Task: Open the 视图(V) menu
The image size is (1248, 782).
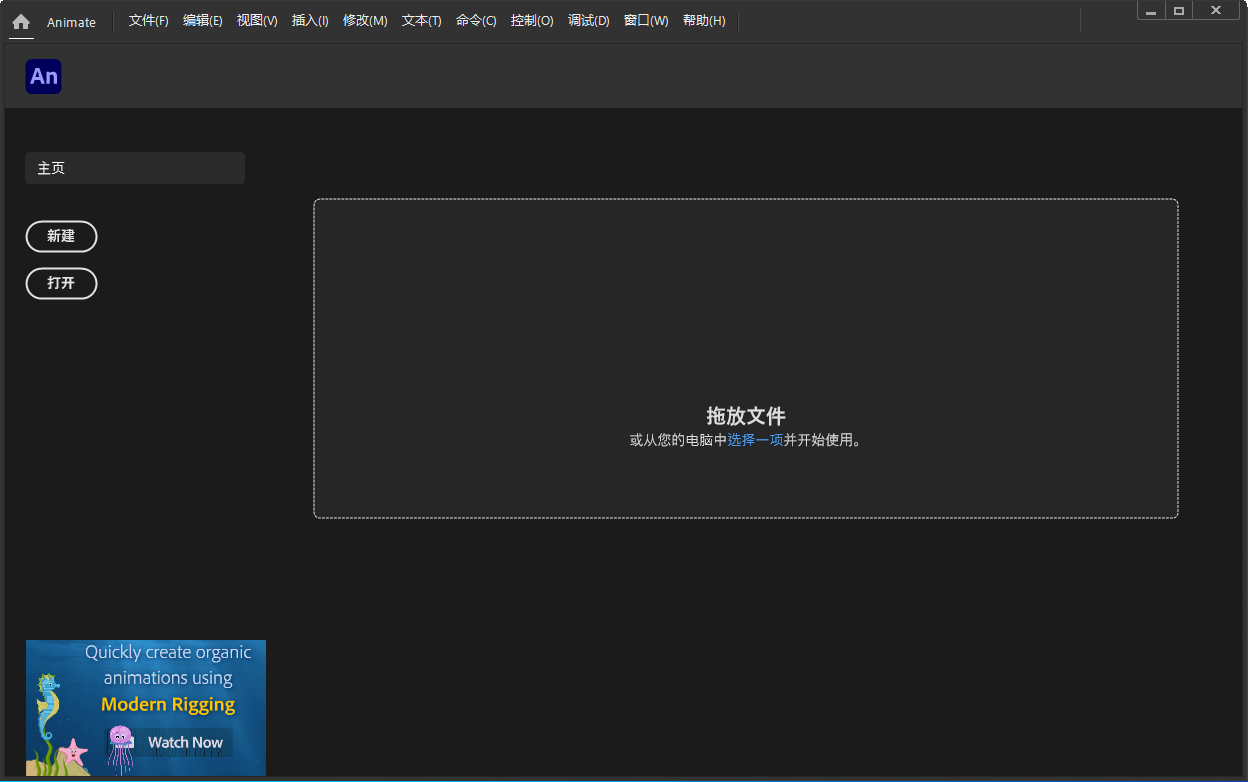Action: [257, 20]
